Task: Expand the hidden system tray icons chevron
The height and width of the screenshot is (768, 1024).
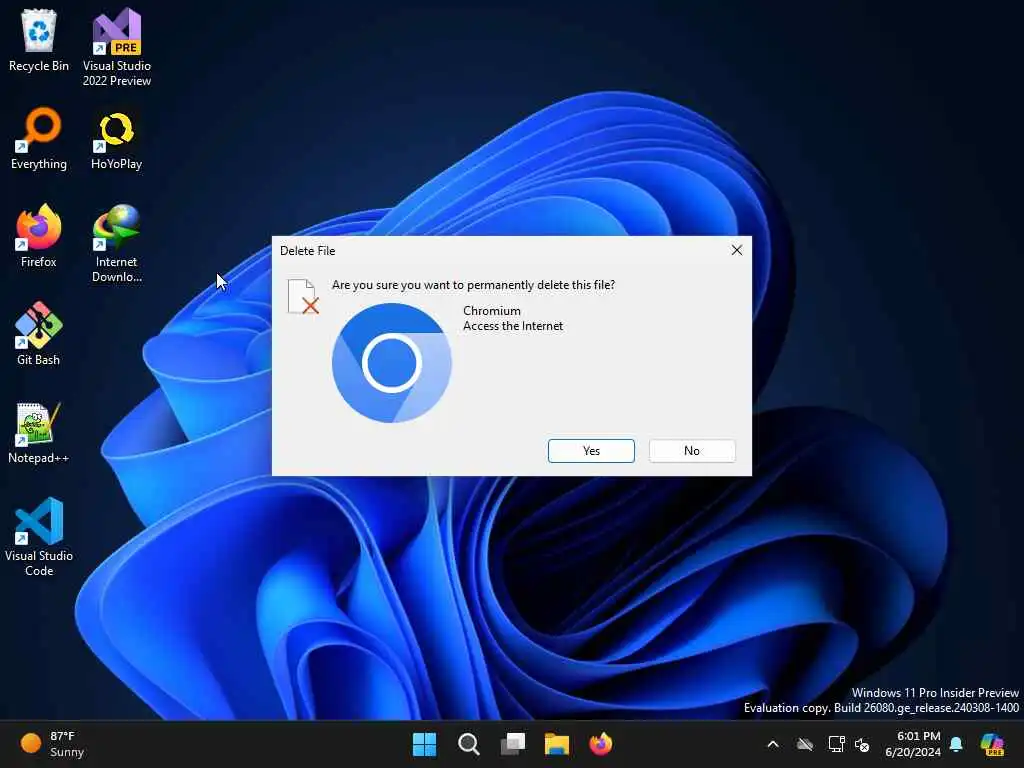Action: (x=773, y=744)
